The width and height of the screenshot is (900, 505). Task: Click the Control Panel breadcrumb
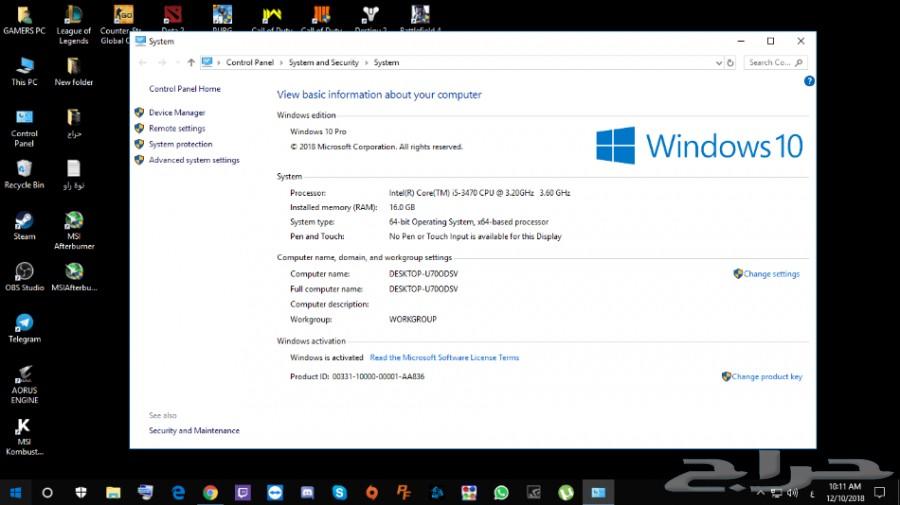(x=250, y=63)
